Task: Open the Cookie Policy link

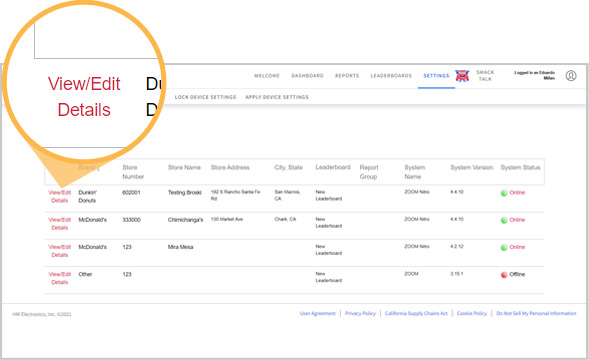Action: pyautogui.click(x=472, y=313)
